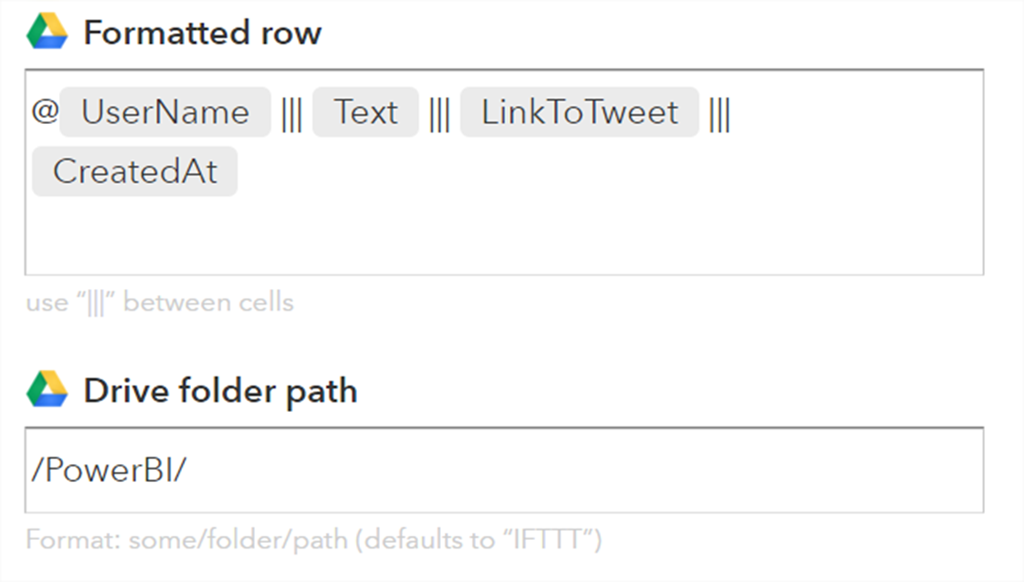Viewport: 1024px width, 582px height.
Task: Click the "use ||| between cells" hint text
Action: coord(160,302)
